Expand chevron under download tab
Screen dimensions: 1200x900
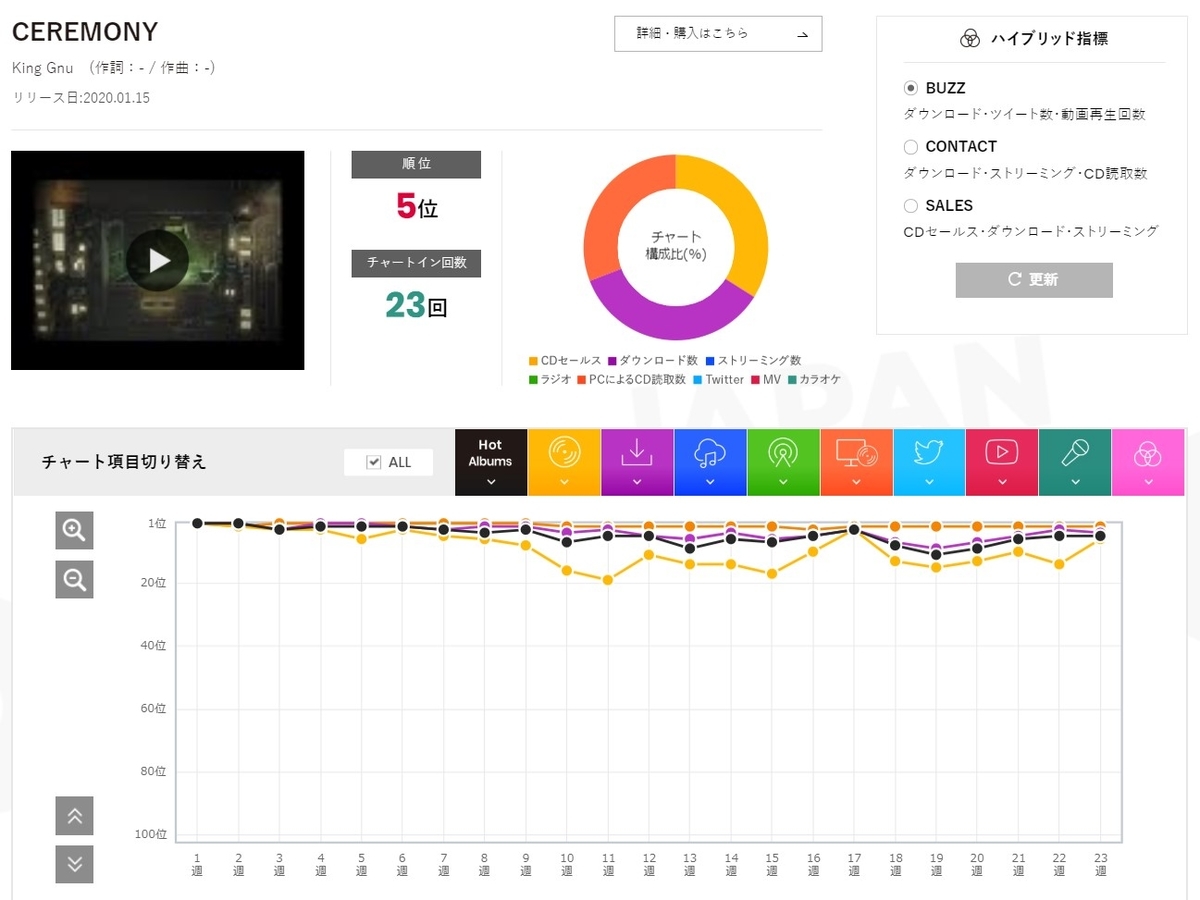pos(637,482)
